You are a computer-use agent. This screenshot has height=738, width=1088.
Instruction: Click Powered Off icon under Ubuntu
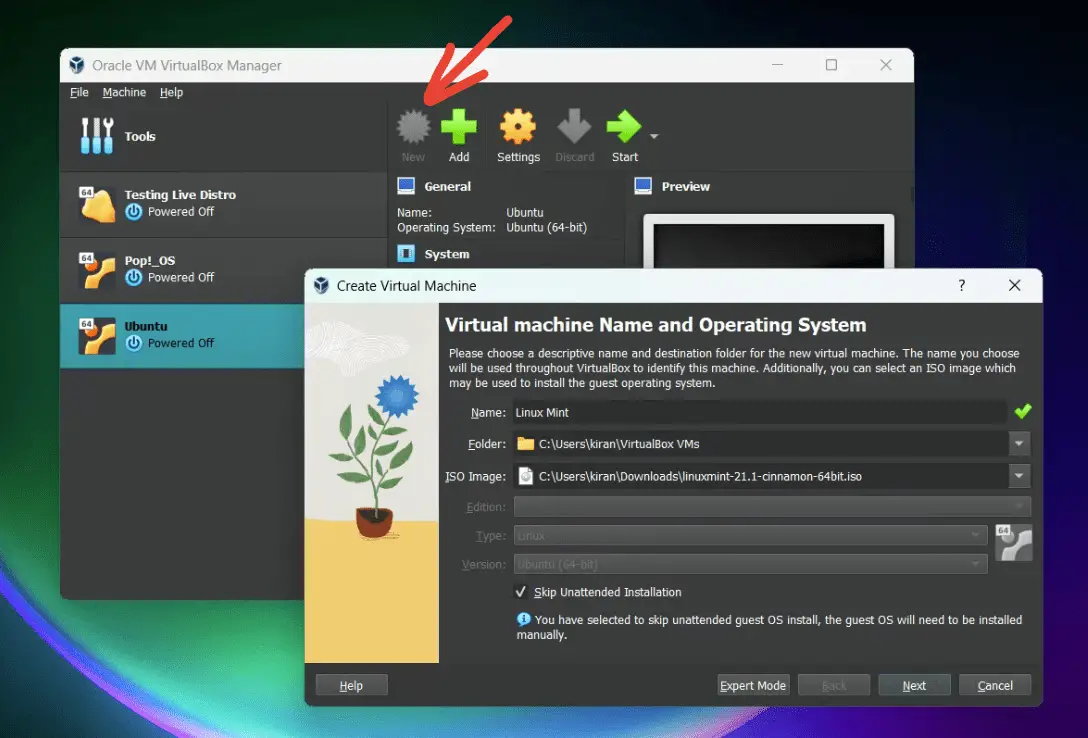pos(134,343)
